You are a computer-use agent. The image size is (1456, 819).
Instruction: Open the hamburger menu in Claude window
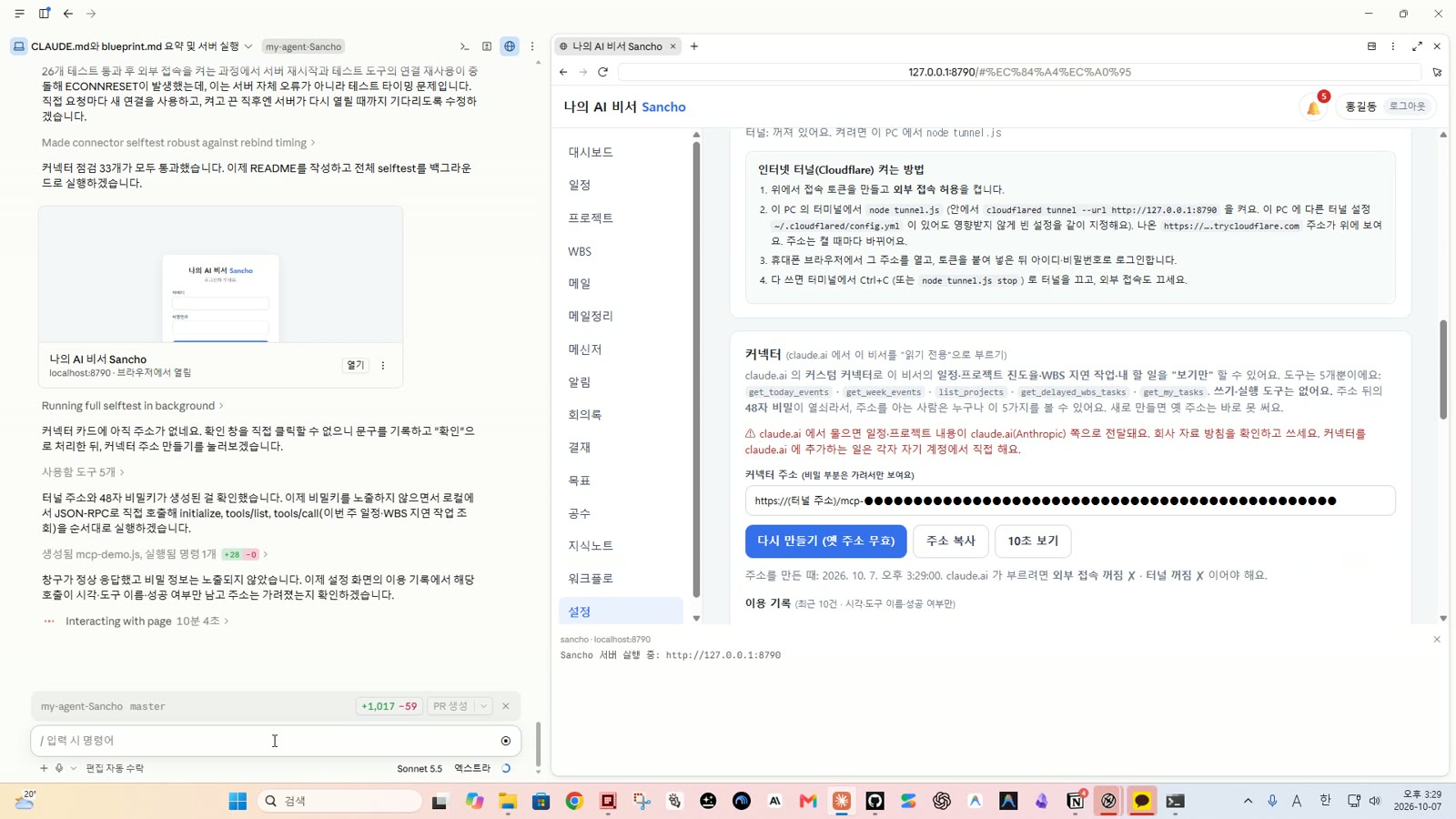click(x=19, y=14)
